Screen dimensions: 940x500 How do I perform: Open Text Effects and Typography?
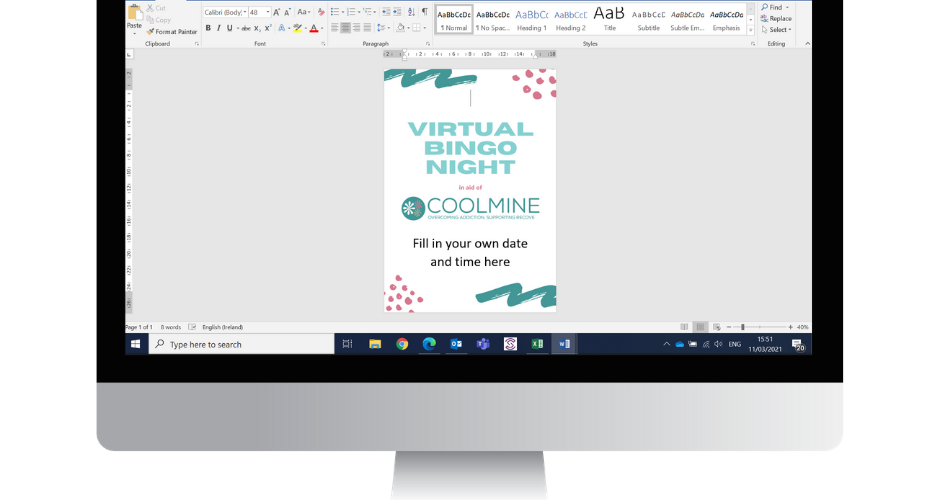pos(282,28)
